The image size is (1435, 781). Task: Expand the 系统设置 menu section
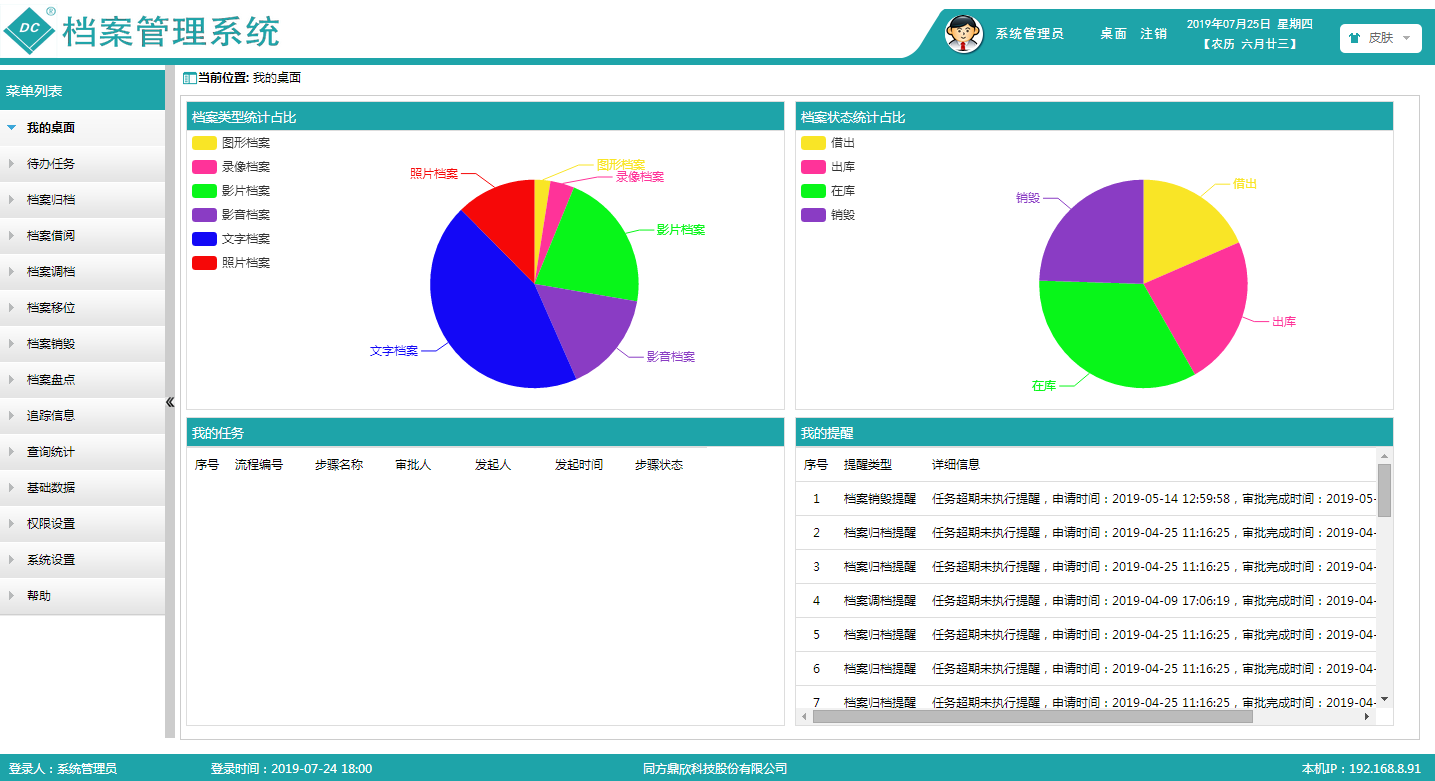pyautogui.click(x=51, y=560)
